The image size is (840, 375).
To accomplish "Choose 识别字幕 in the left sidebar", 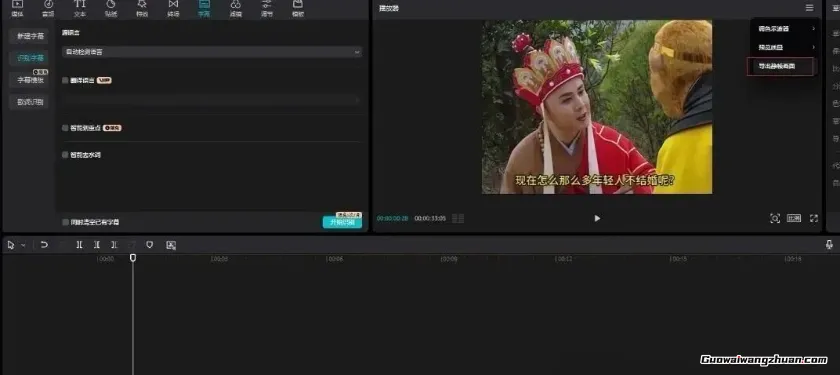I will click(29, 58).
